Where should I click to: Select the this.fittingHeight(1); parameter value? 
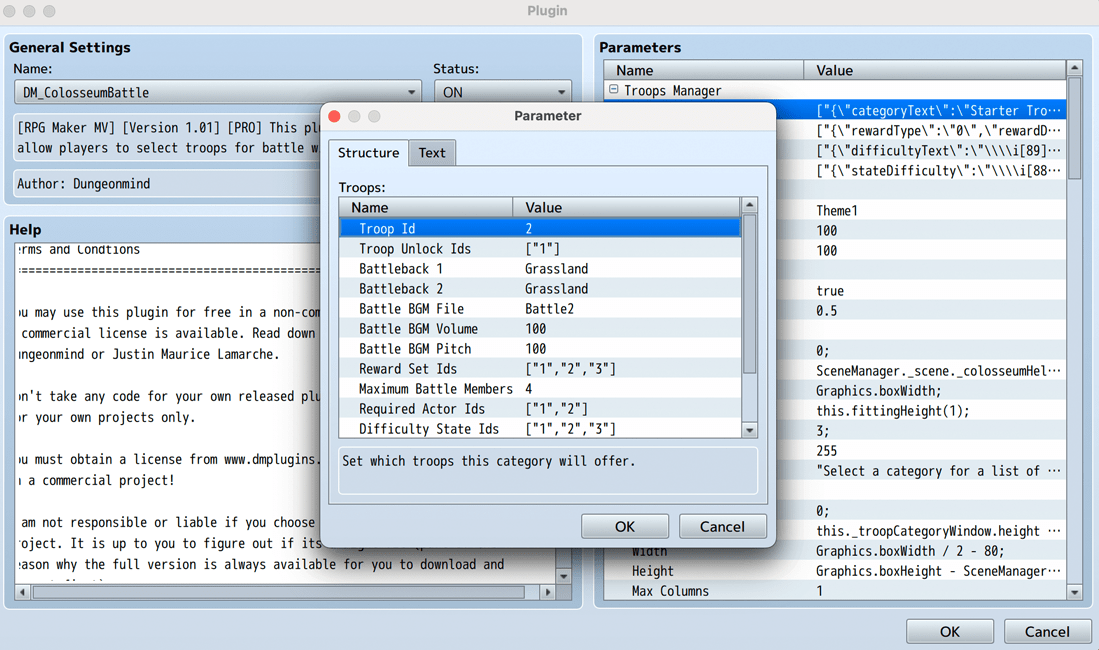tap(892, 411)
